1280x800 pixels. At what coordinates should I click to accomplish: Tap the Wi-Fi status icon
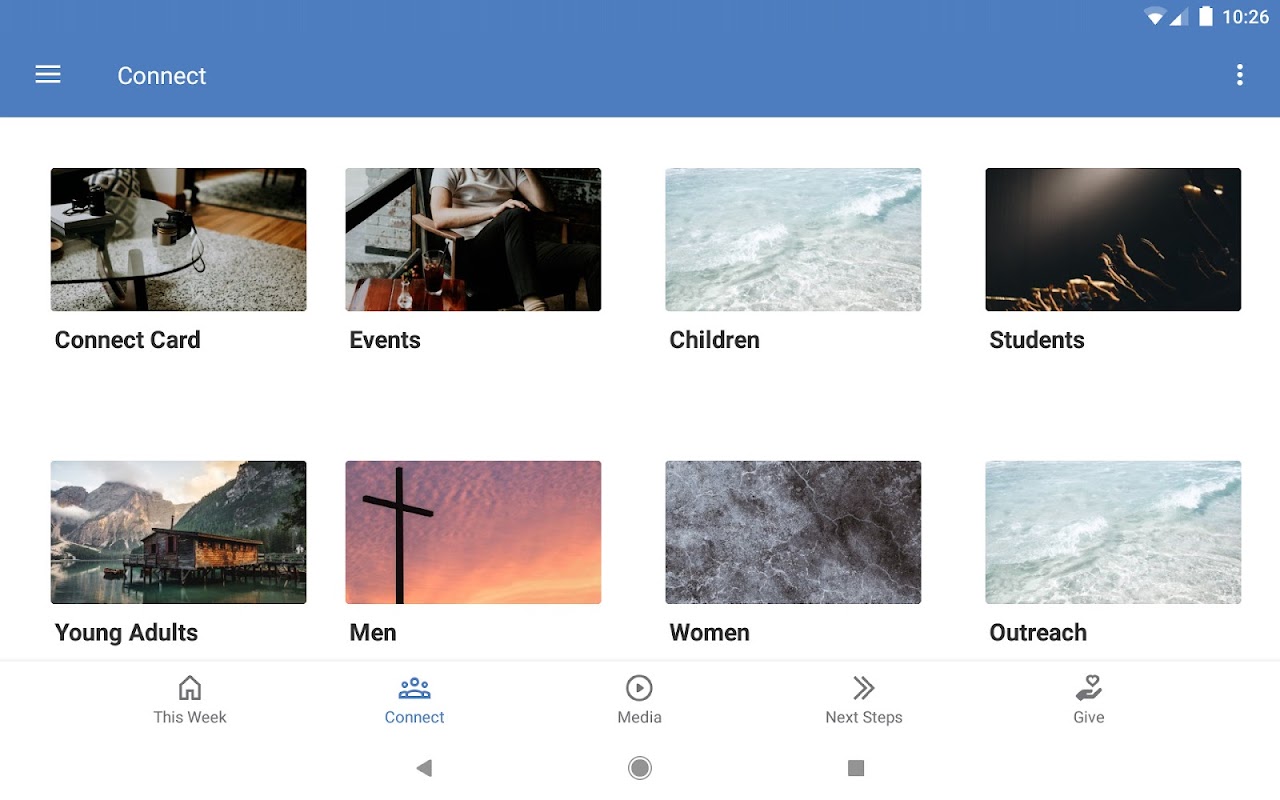(1156, 16)
